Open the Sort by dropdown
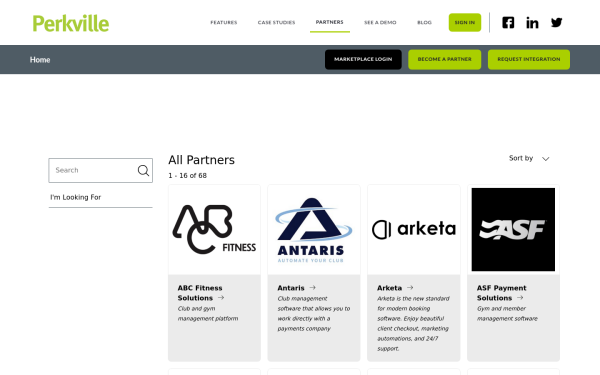This screenshot has width=600, height=375. (x=529, y=158)
